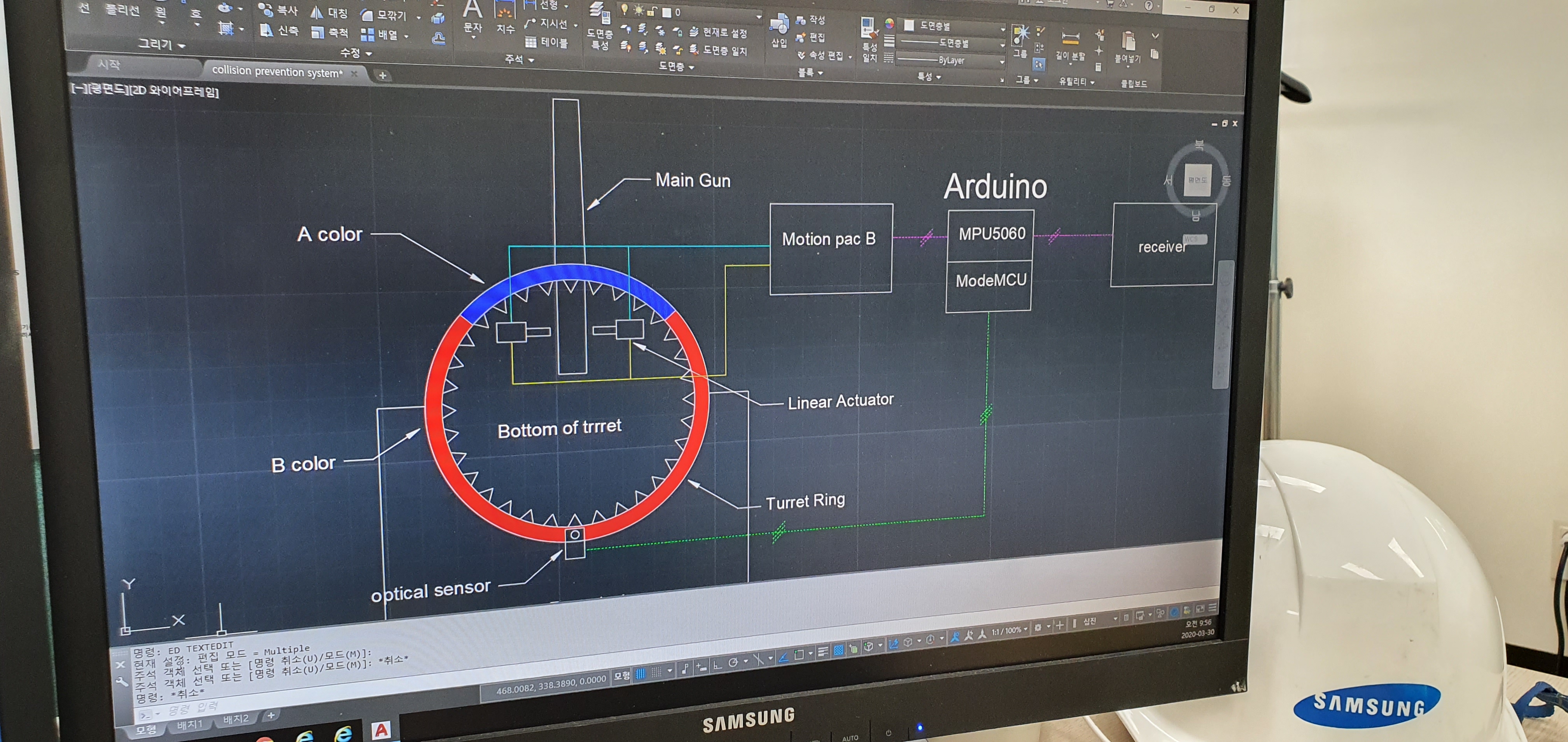Image resolution: width=1568 pixels, height=742 pixels.
Task: Expand the Layers (도면층) panel
Action: click(676, 66)
